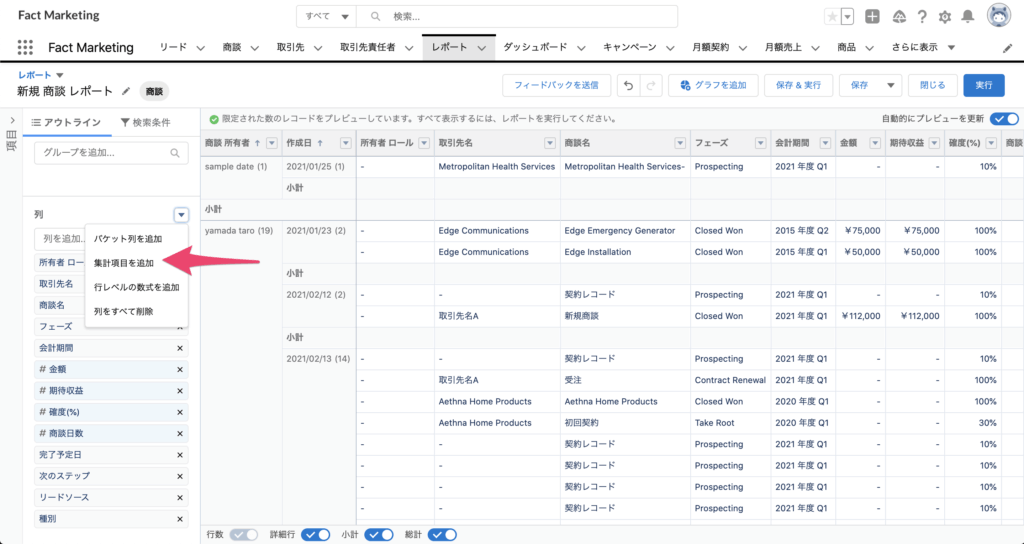Viewport: 1024px width, 544px height.
Task: Open the キャンペーン navigation tab
Action: (630, 47)
